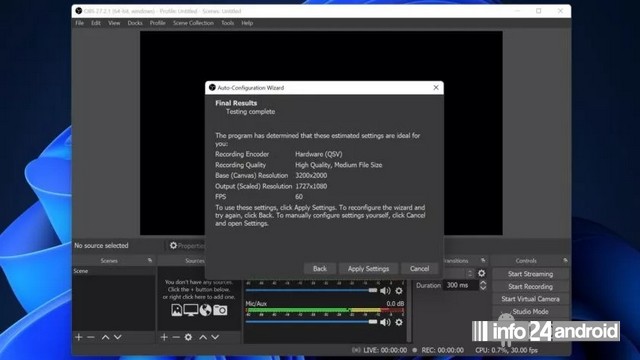
Task: Add a new scene with plus icon
Action: (x=79, y=337)
